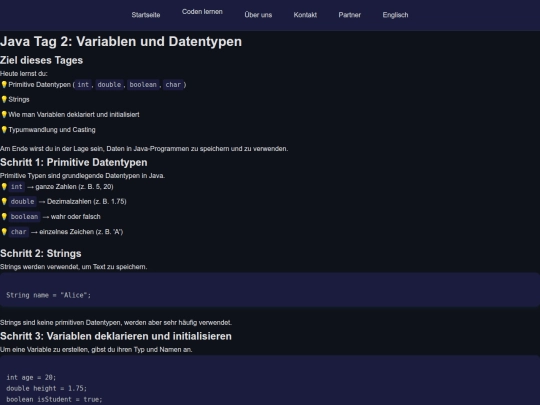Click the double tag in Schritt 1 list

pos(22,201)
